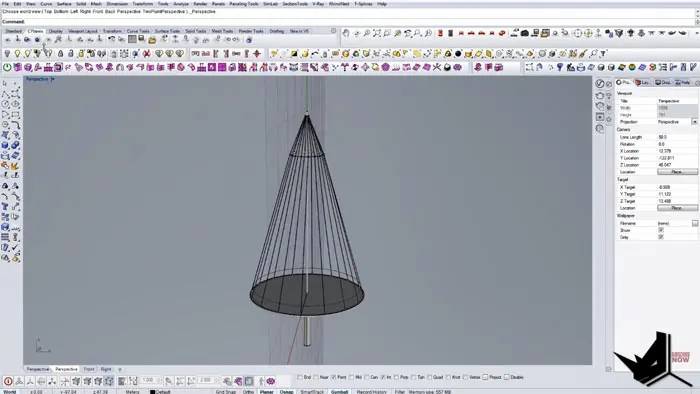Click the padlock Lock objects icon
The width and height of the screenshot is (700, 394).
60,54
